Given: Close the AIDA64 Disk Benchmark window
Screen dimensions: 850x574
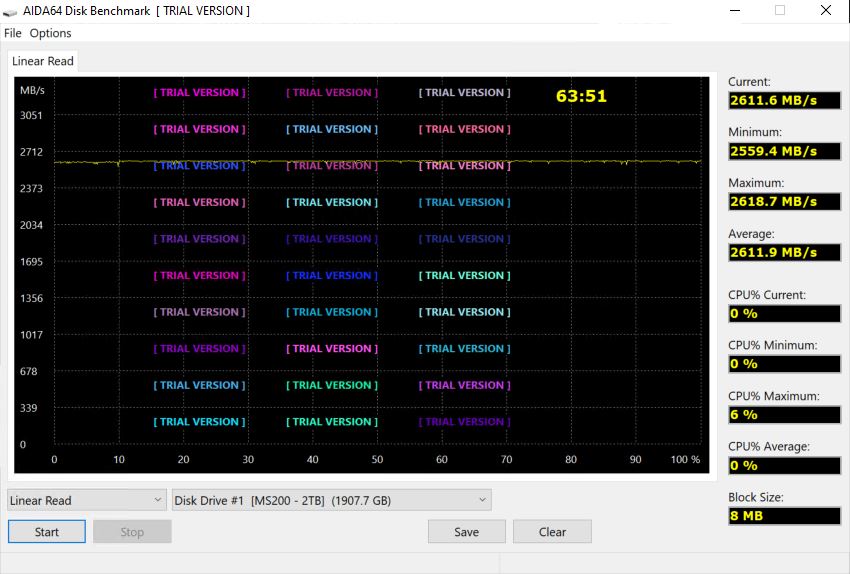Looking at the screenshot, I should pyautogui.click(x=826, y=10).
